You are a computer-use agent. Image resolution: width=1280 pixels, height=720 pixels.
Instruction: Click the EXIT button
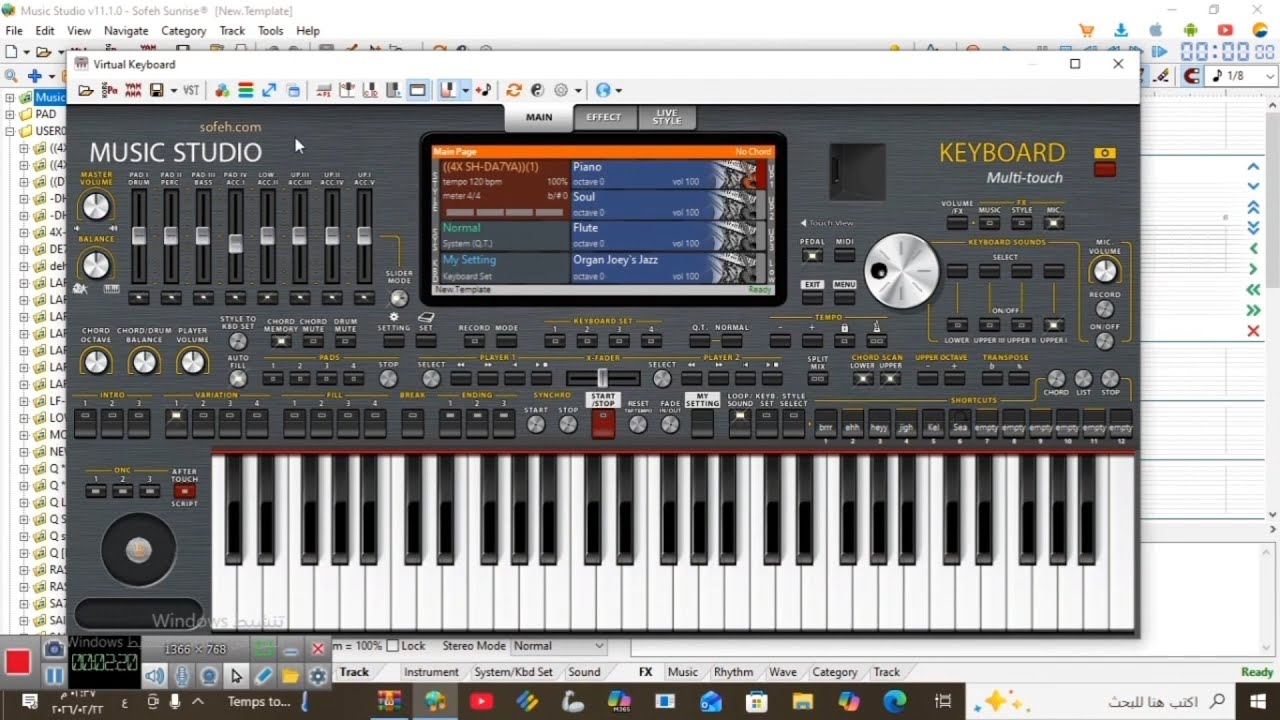coord(812,296)
